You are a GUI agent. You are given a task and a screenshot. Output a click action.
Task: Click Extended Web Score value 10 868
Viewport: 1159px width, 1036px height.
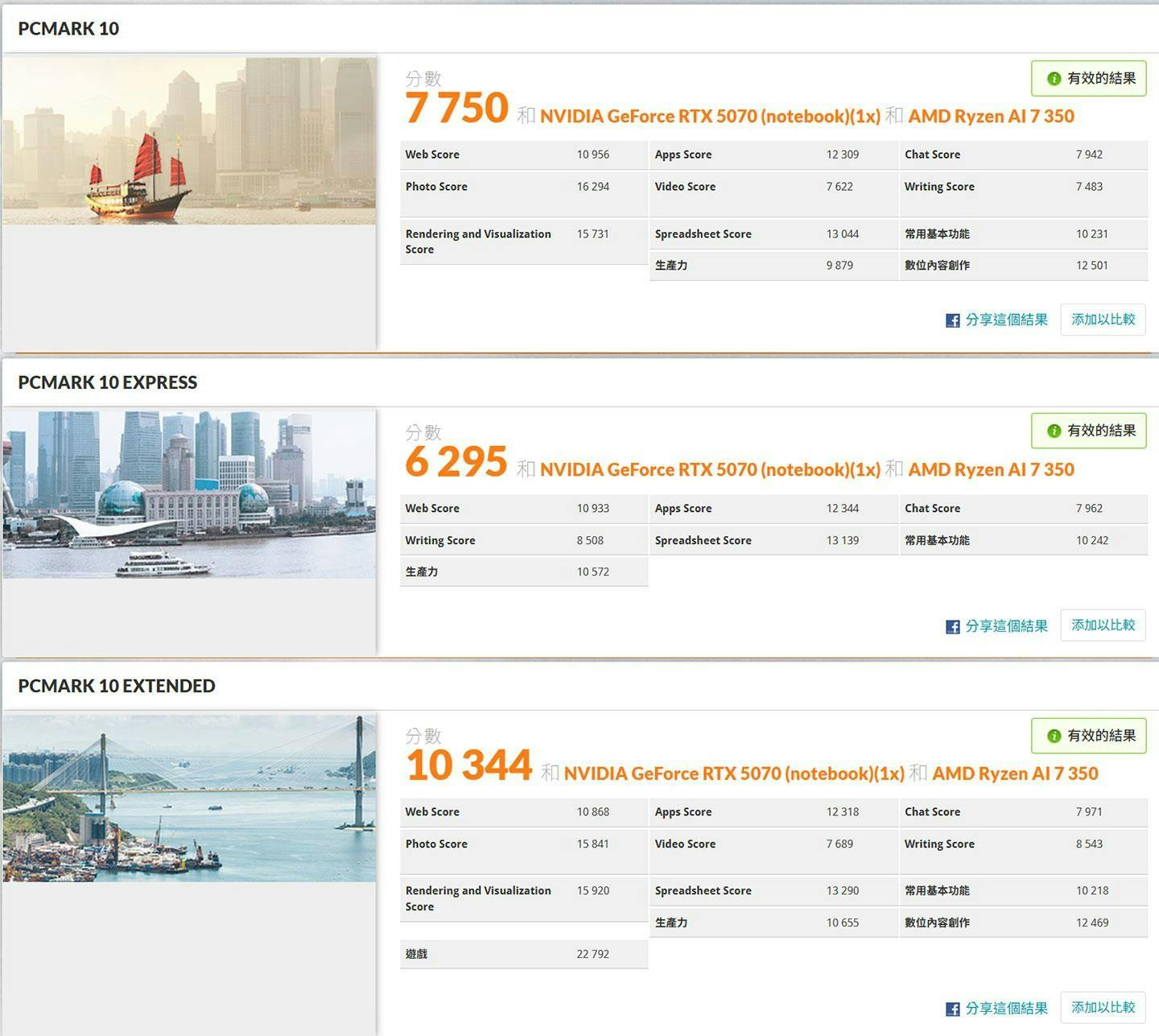tap(593, 812)
